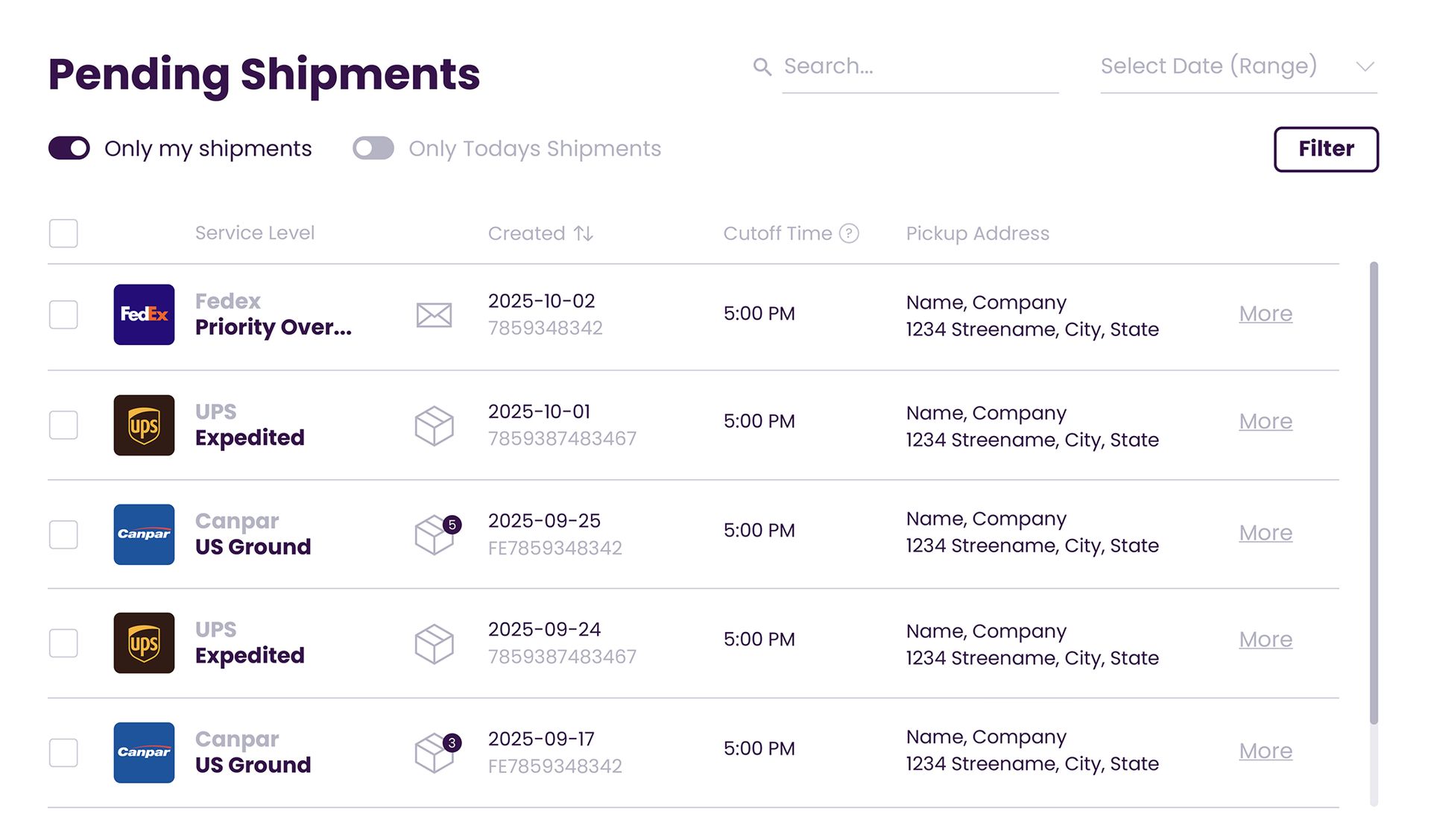
Task: Click the Service Level column header
Action: pyautogui.click(x=255, y=233)
